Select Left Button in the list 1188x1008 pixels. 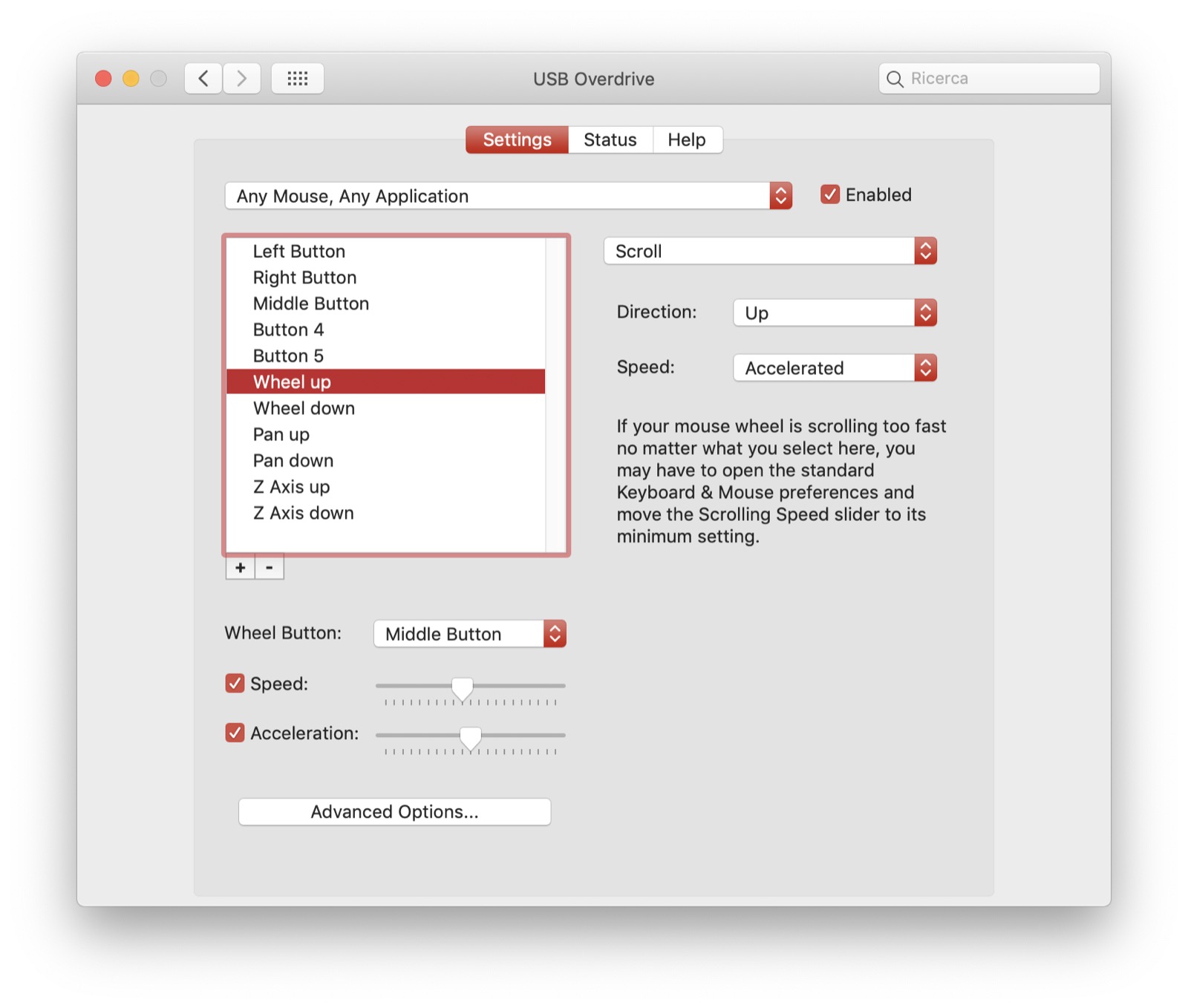click(385, 251)
